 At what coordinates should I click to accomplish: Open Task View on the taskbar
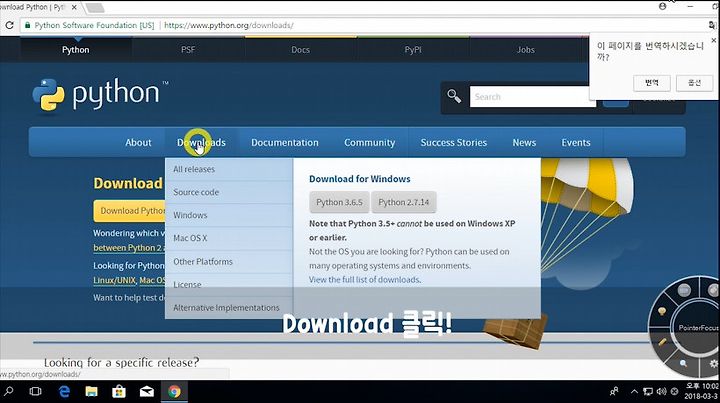(35, 391)
